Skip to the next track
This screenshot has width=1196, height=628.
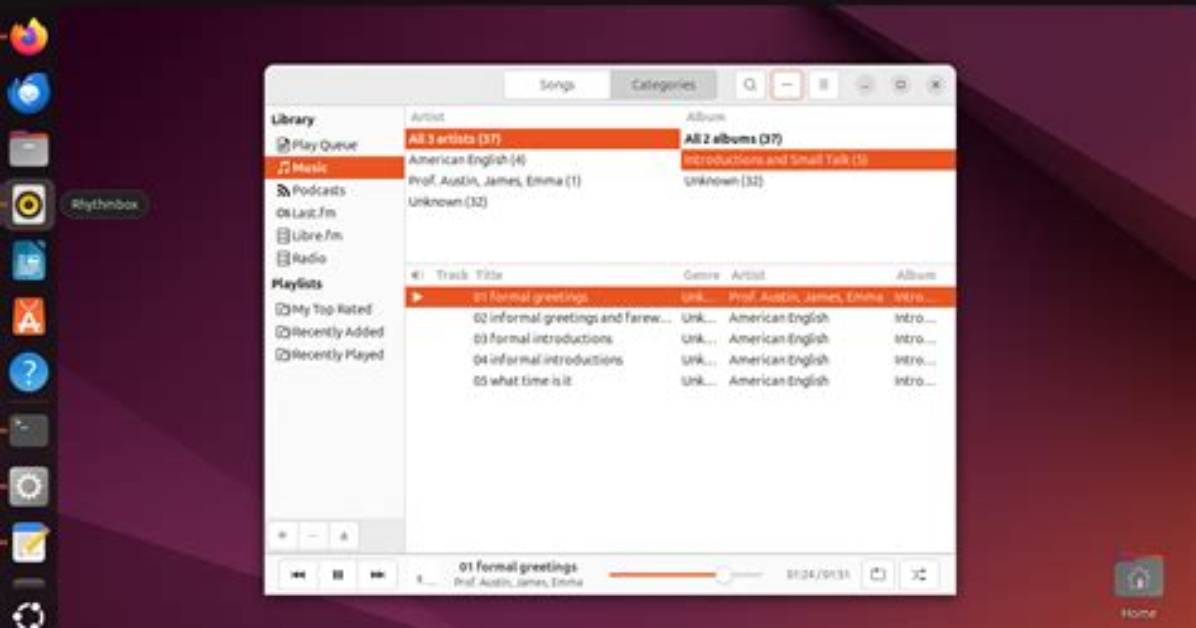click(x=378, y=575)
